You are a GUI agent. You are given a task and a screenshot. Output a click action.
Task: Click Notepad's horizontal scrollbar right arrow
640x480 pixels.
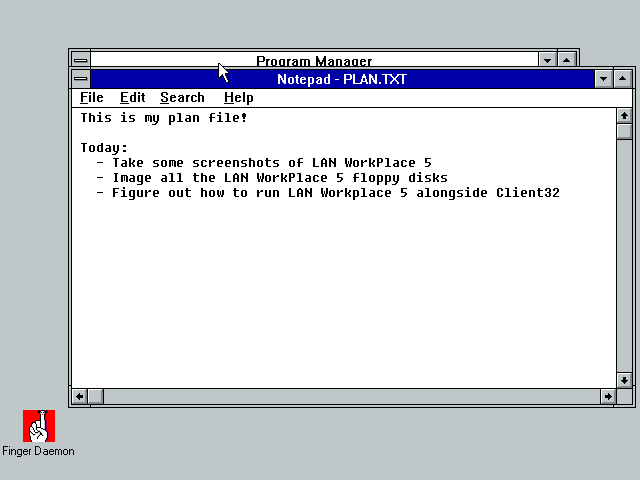point(608,396)
